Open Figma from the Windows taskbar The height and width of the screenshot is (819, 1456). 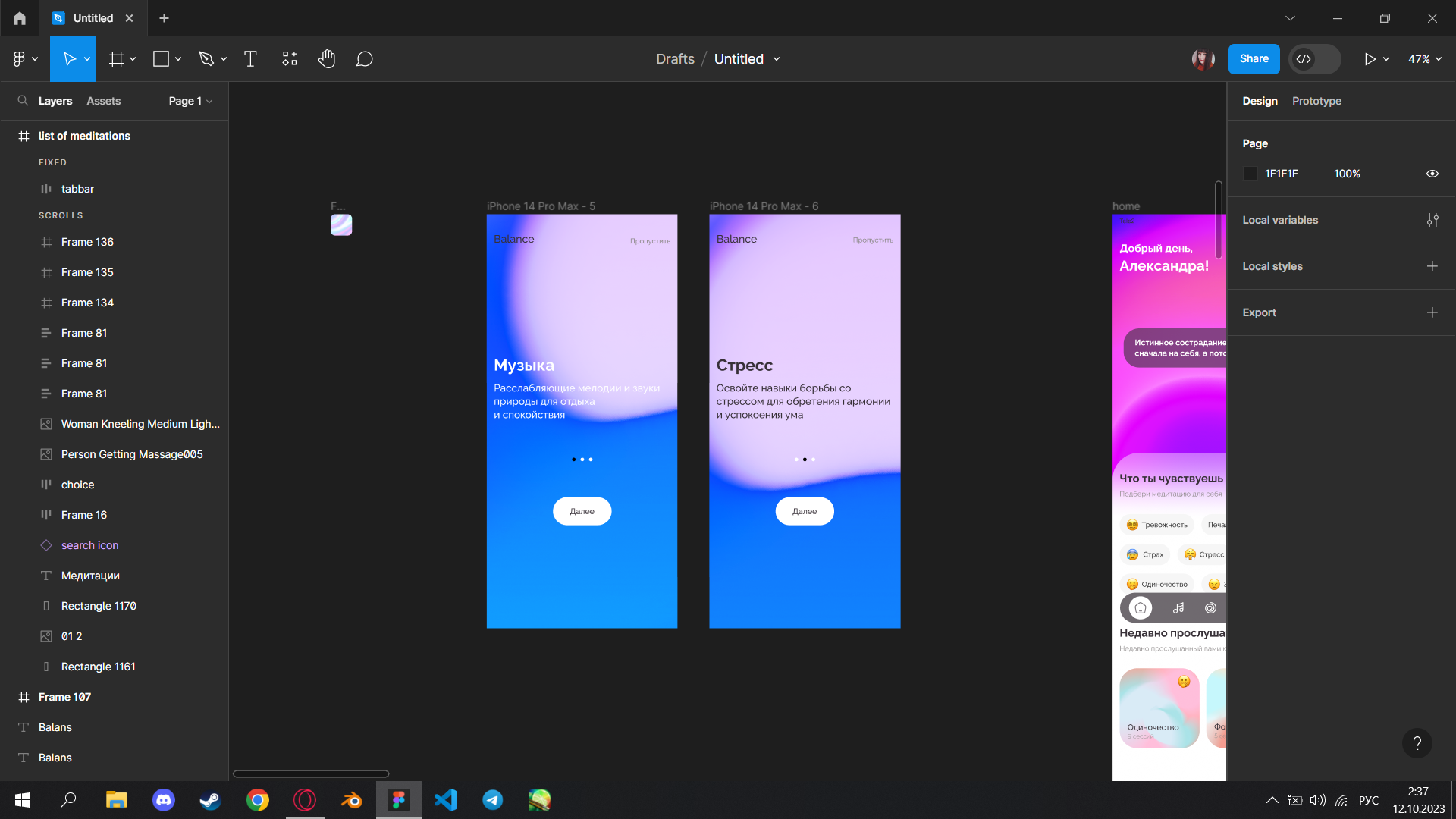pos(399,800)
